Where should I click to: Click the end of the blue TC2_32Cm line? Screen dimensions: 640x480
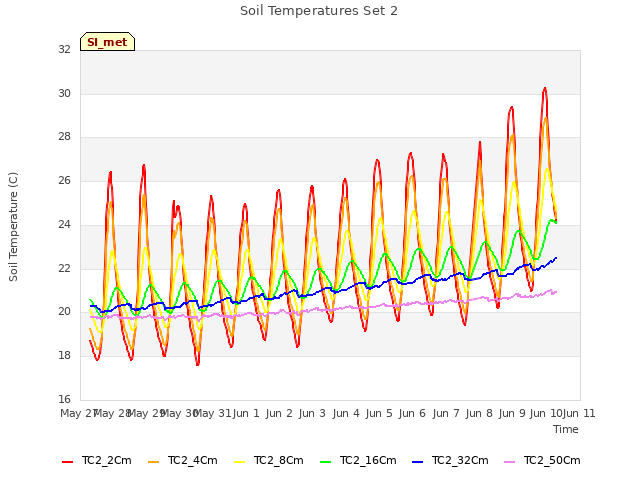(556, 258)
